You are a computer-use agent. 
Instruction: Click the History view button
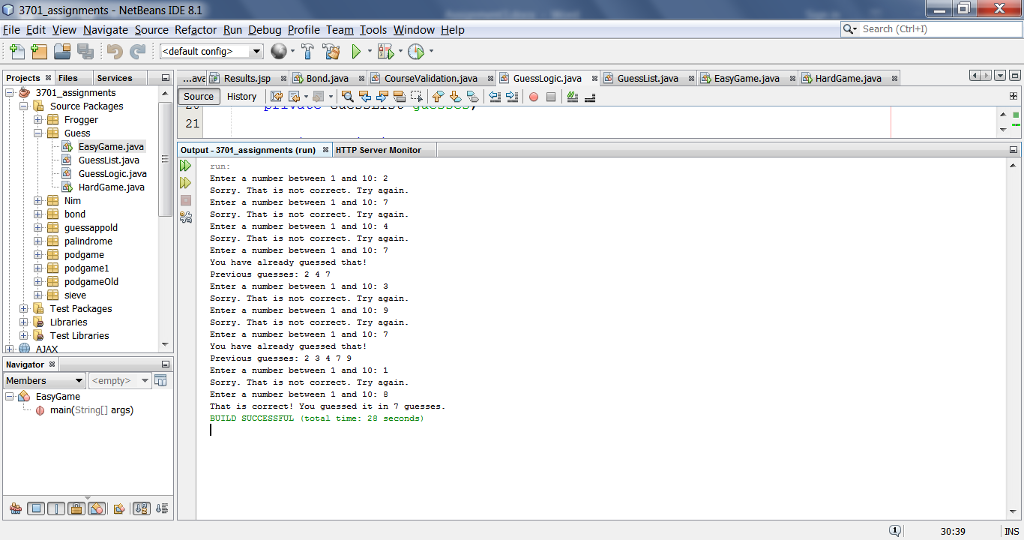click(x=241, y=97)
